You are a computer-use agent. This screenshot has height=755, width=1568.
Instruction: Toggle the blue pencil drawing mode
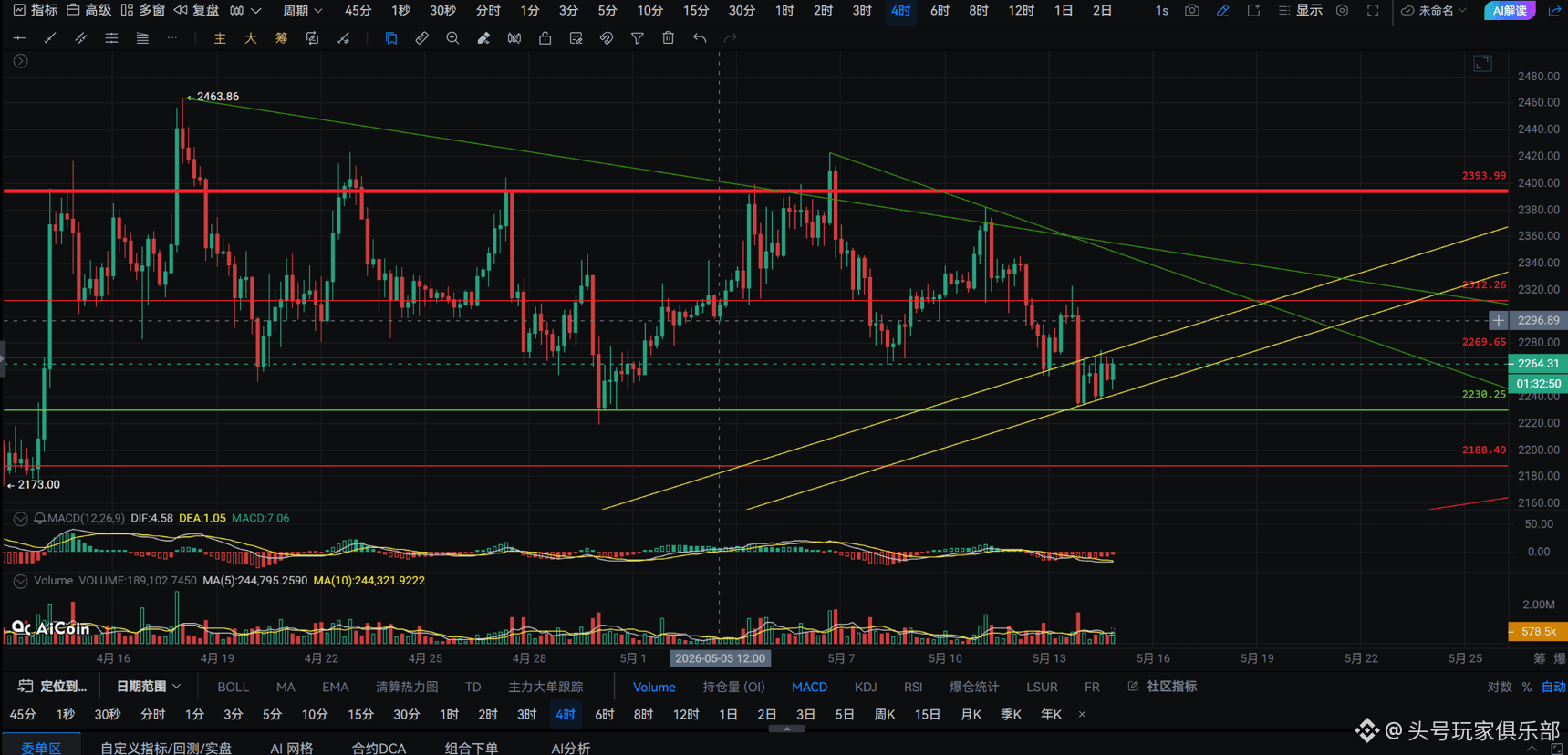pyautogui.click(x=1223, y=11)
